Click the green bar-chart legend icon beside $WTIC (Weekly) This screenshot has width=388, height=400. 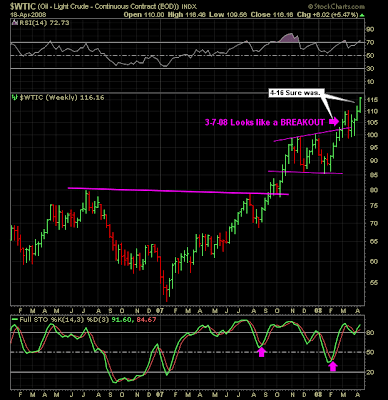pyautogui.click(x=14, y=98)
